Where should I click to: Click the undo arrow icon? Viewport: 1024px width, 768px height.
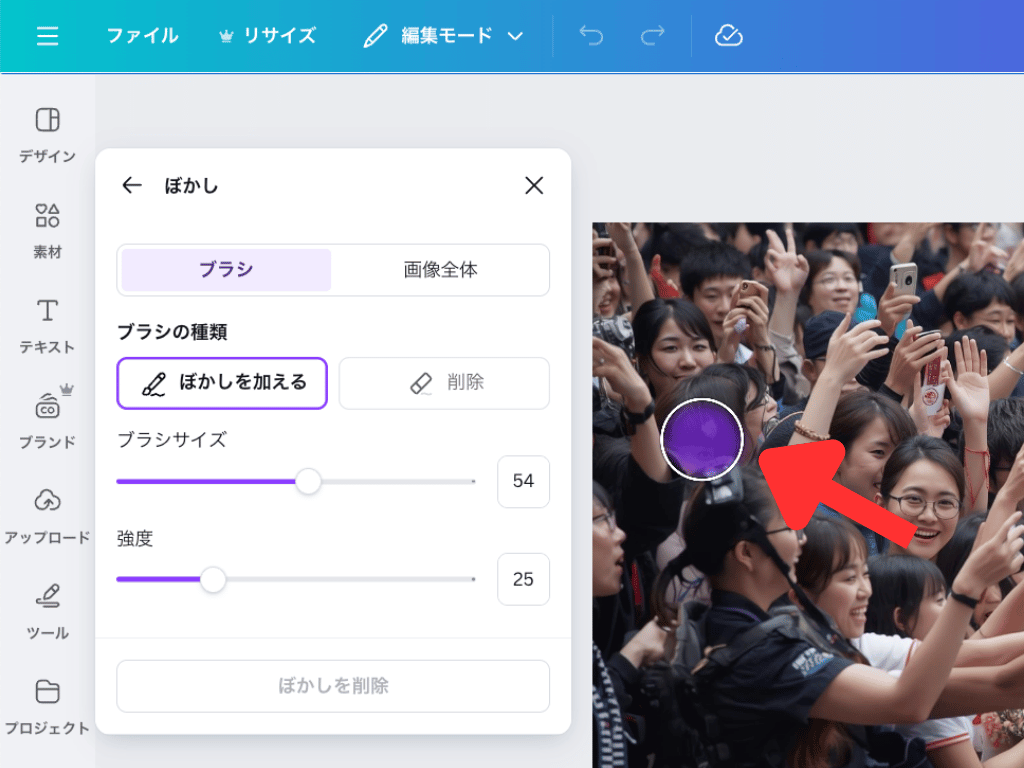point(591,36)
